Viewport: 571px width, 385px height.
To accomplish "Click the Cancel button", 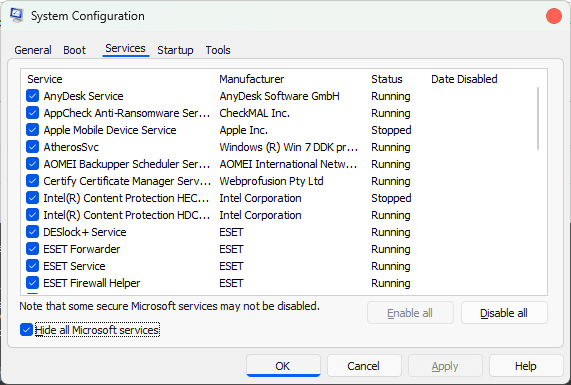I will tap(364, 366).
